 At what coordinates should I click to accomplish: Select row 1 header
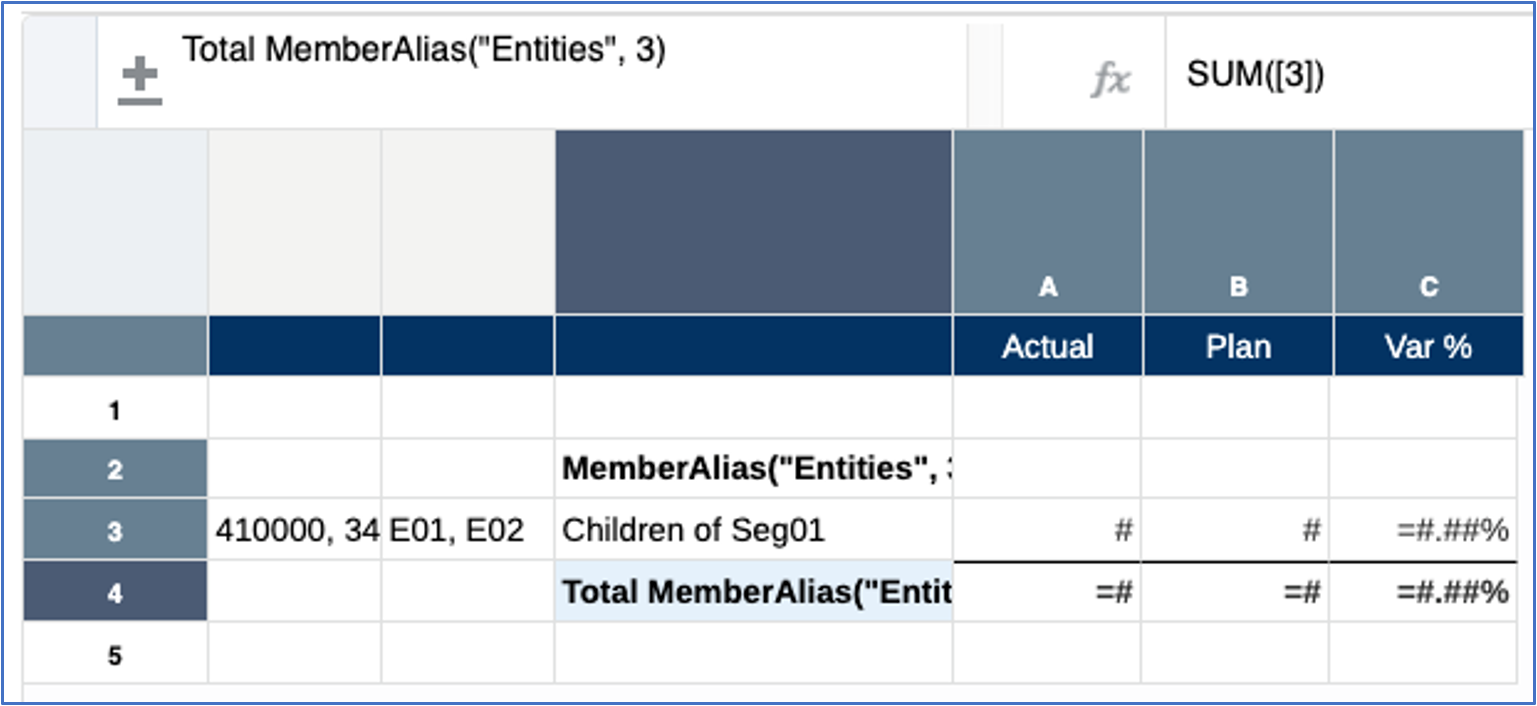[x=114, y=410]
